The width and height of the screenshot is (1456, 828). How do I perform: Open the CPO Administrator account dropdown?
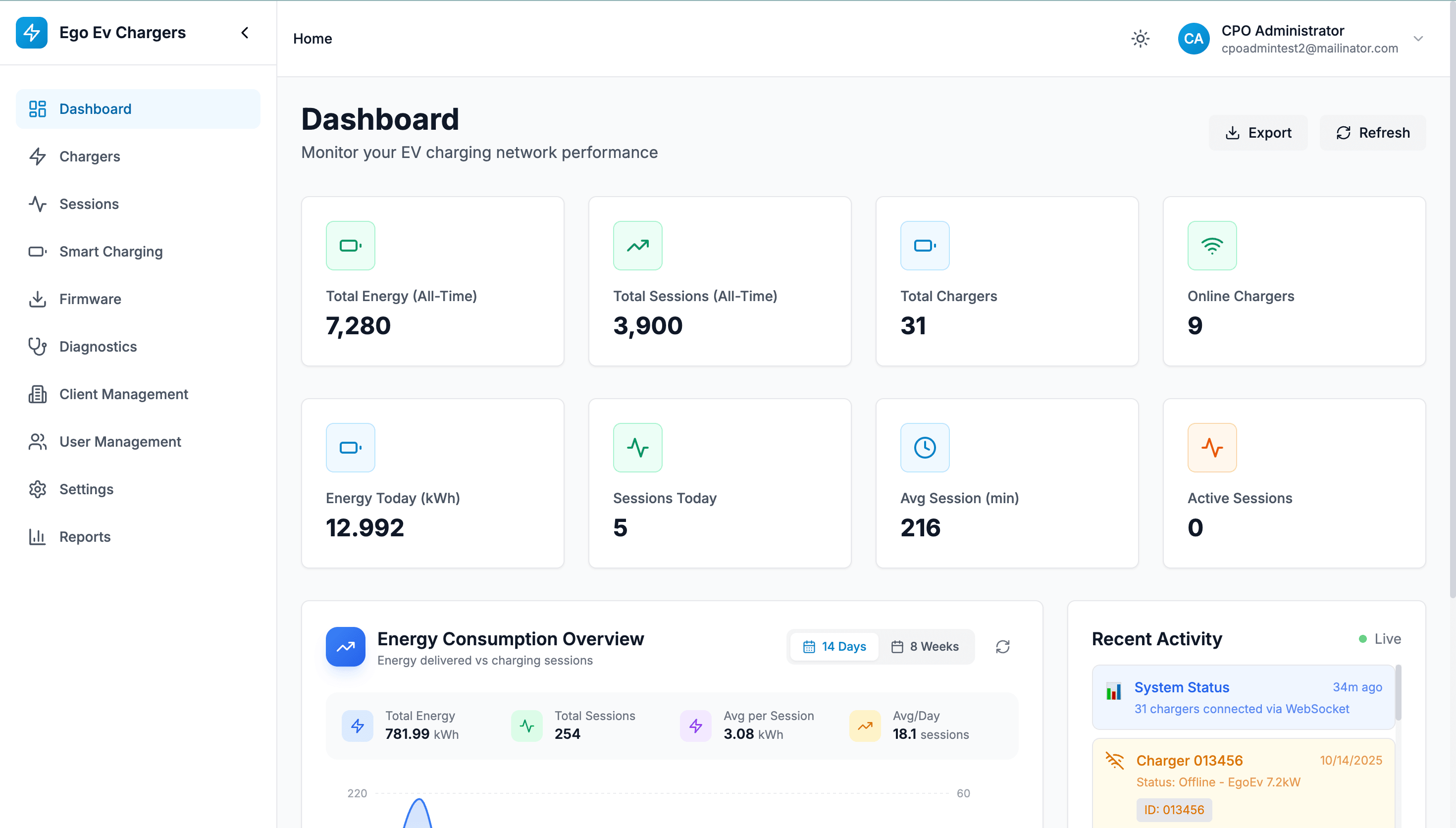point(1418,38)
